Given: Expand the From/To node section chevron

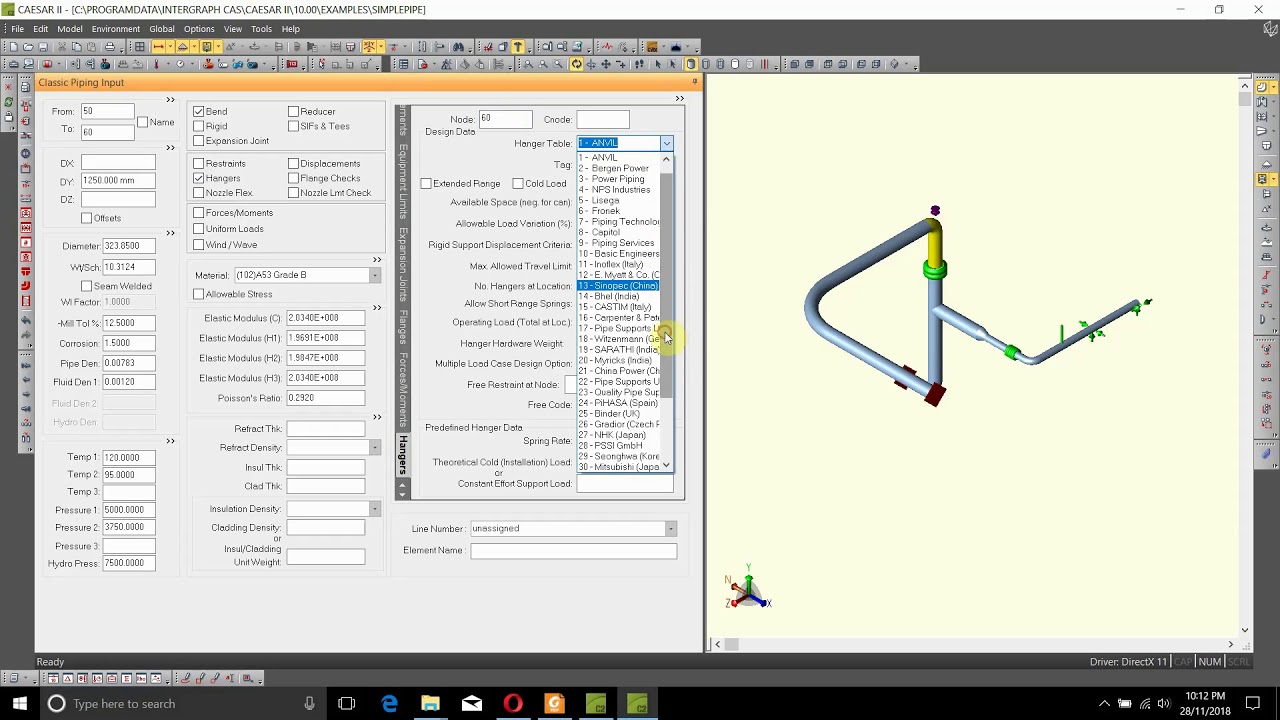Looking at the screenshot, I should click(170, 99).
